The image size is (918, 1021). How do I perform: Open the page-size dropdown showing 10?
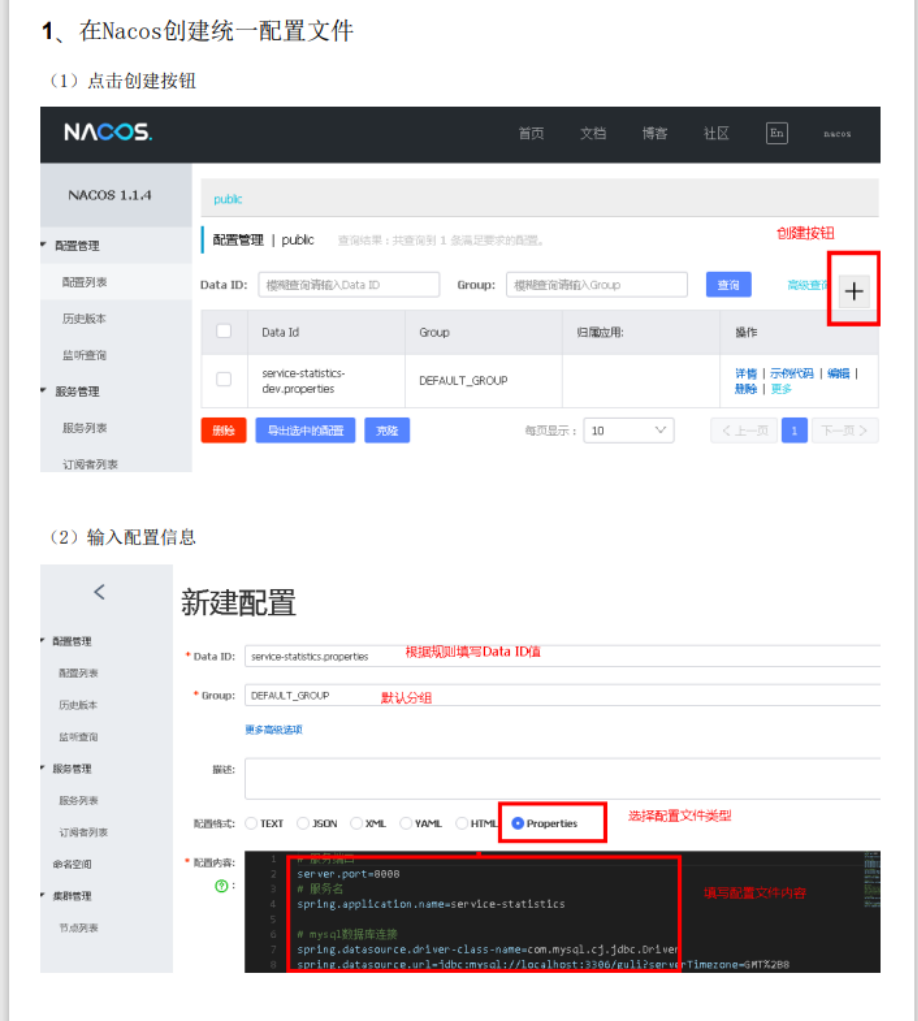629,430
